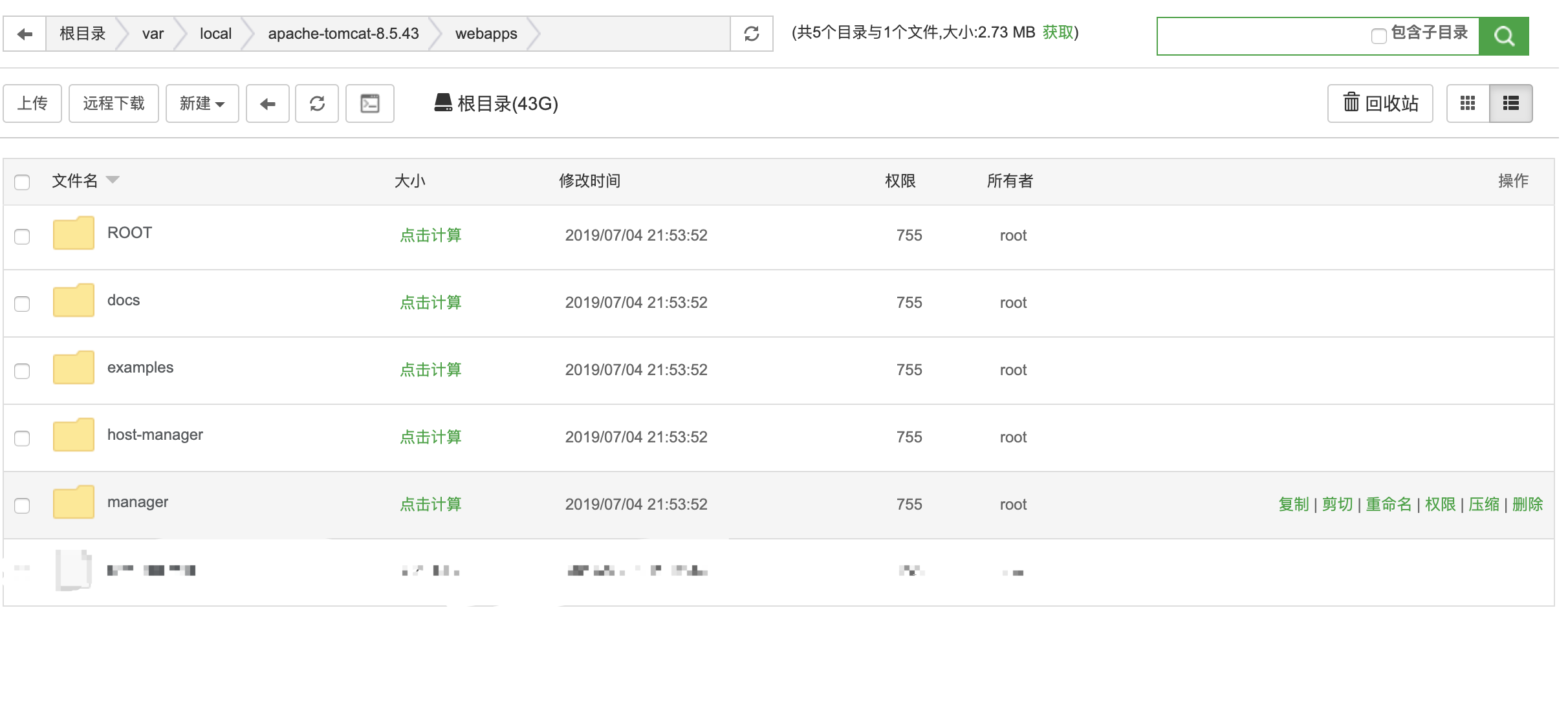The height and width of the screenshot is (705, 1568).
Task: Expand the 新建 dropdown
Action: coord(202,103)
